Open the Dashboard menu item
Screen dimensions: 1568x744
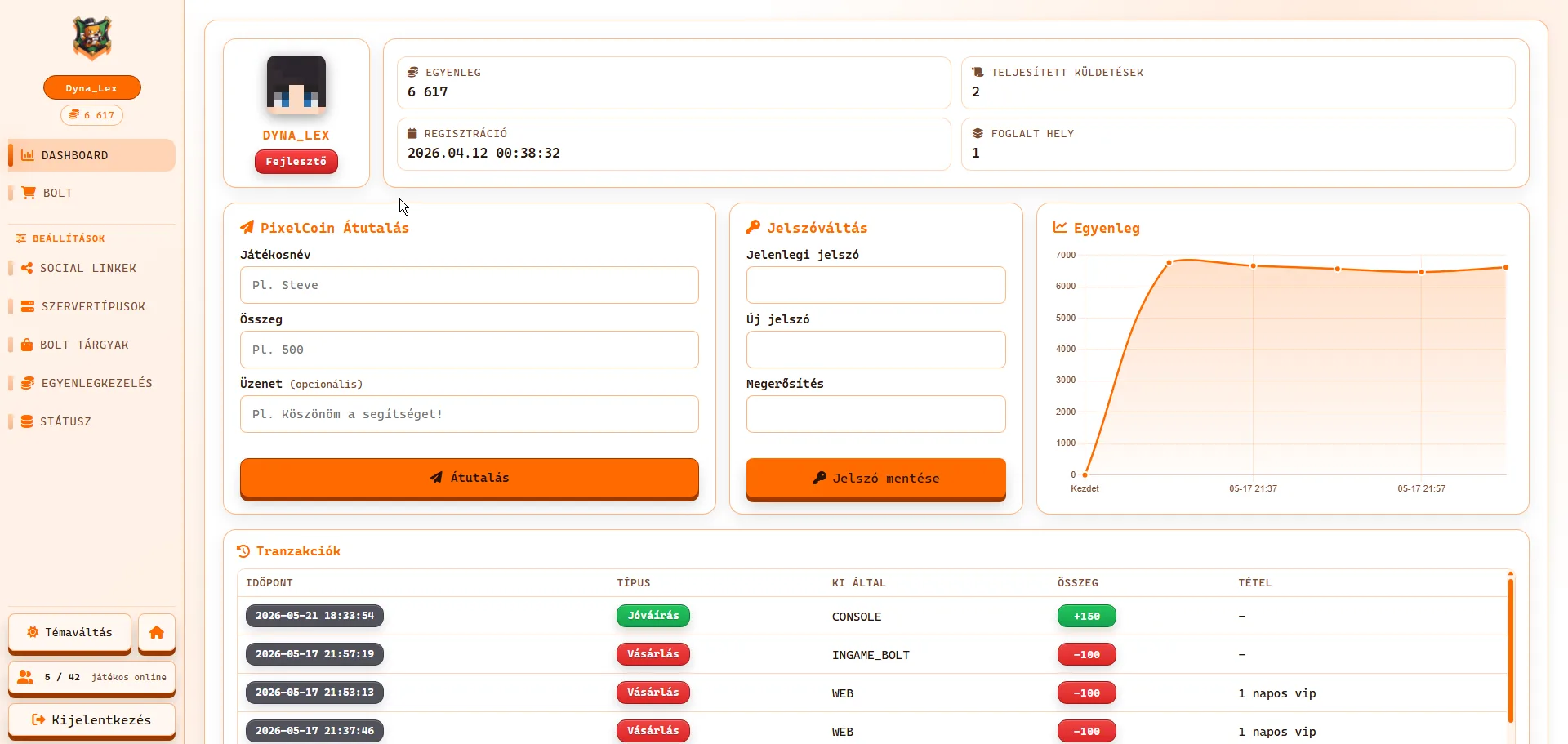(x=91, y=155)
